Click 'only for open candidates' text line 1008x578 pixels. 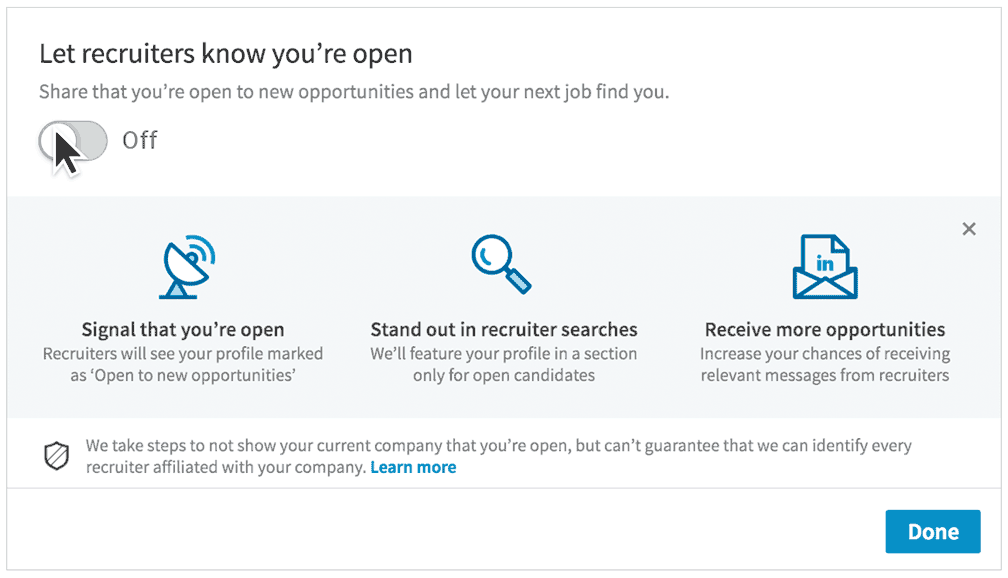pos(504,376)
